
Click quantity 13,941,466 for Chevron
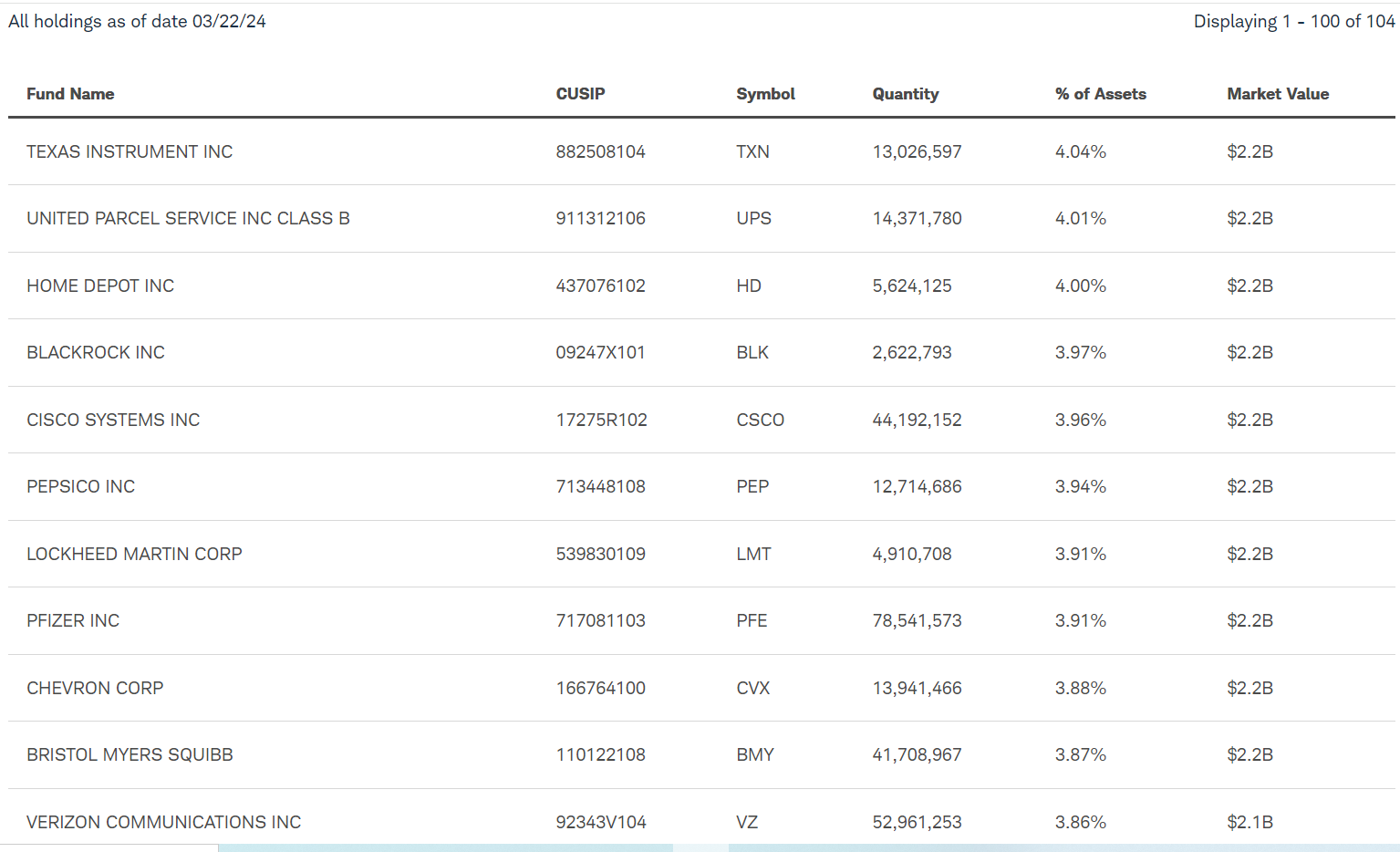coord(917,688)
